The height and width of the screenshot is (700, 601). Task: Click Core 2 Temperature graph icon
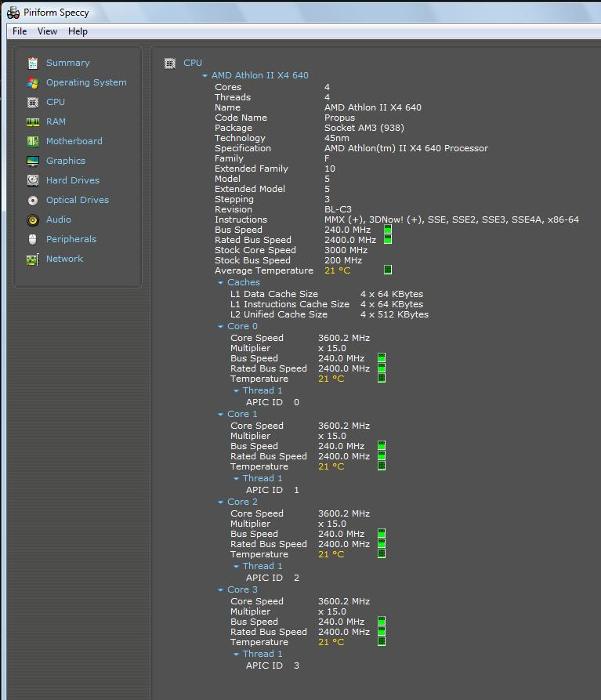(x=382, y=554)
